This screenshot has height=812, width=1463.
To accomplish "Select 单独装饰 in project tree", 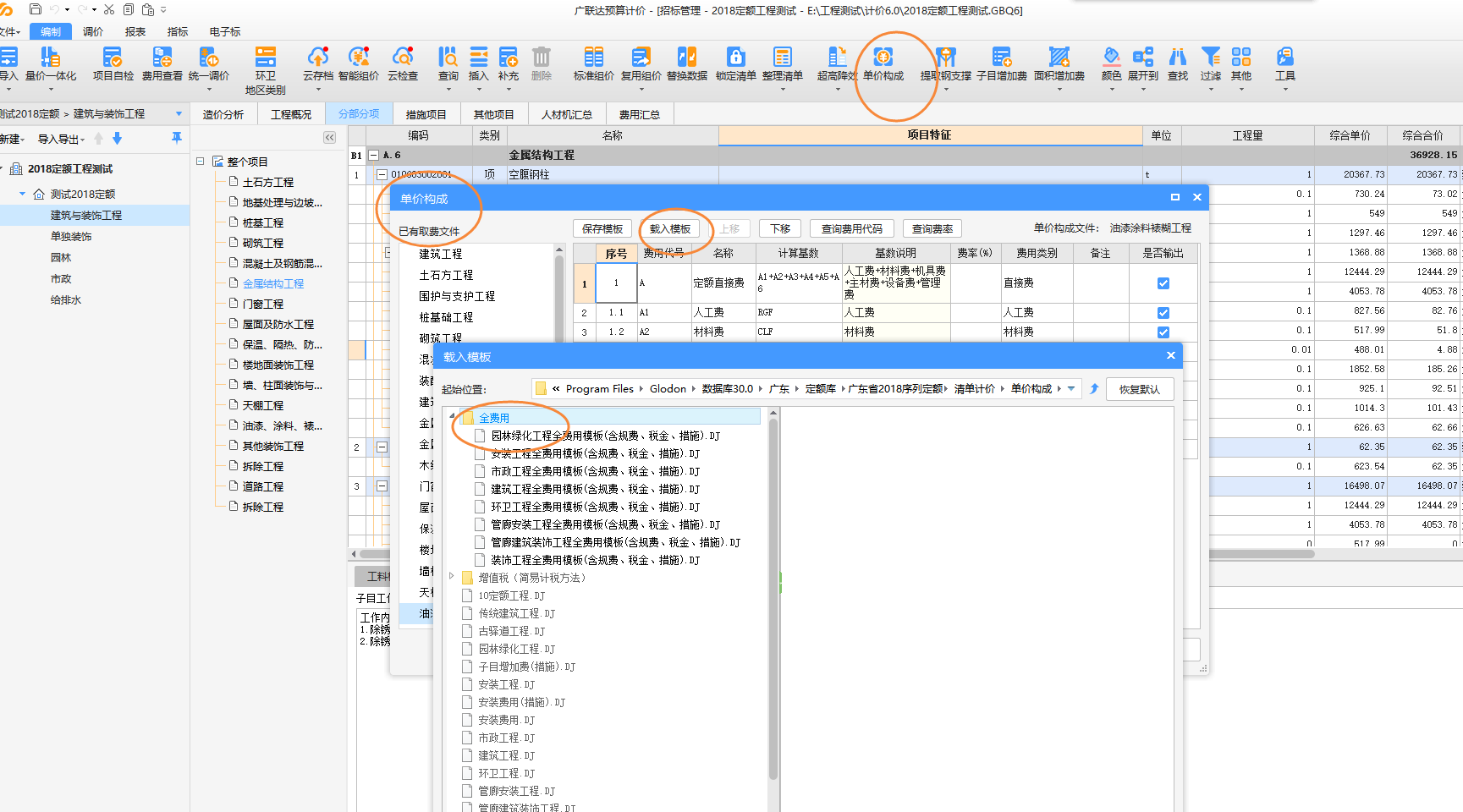I will coord(71,236).
